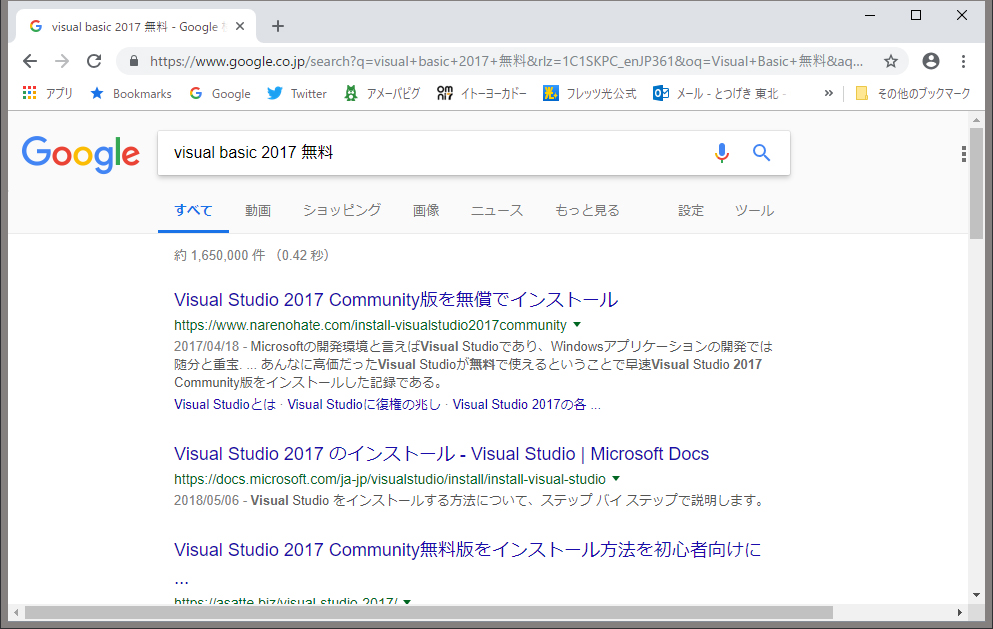
Task: Open the ツール tools menu
Action: click(754, 210)
